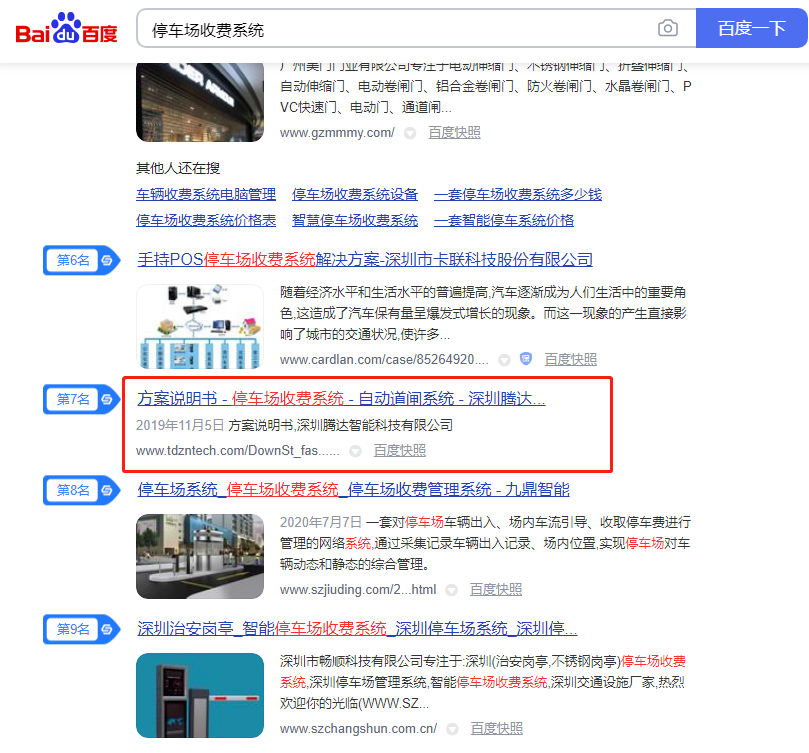Open result 深圳治安岗亭_智能停车场收费系统 title
The image size is (809, 753).
357,629
